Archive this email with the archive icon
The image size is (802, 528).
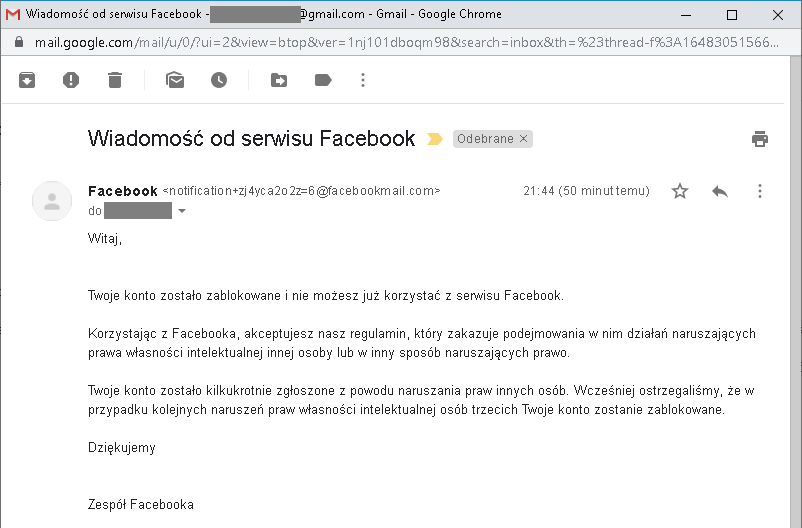click(27, 80)
